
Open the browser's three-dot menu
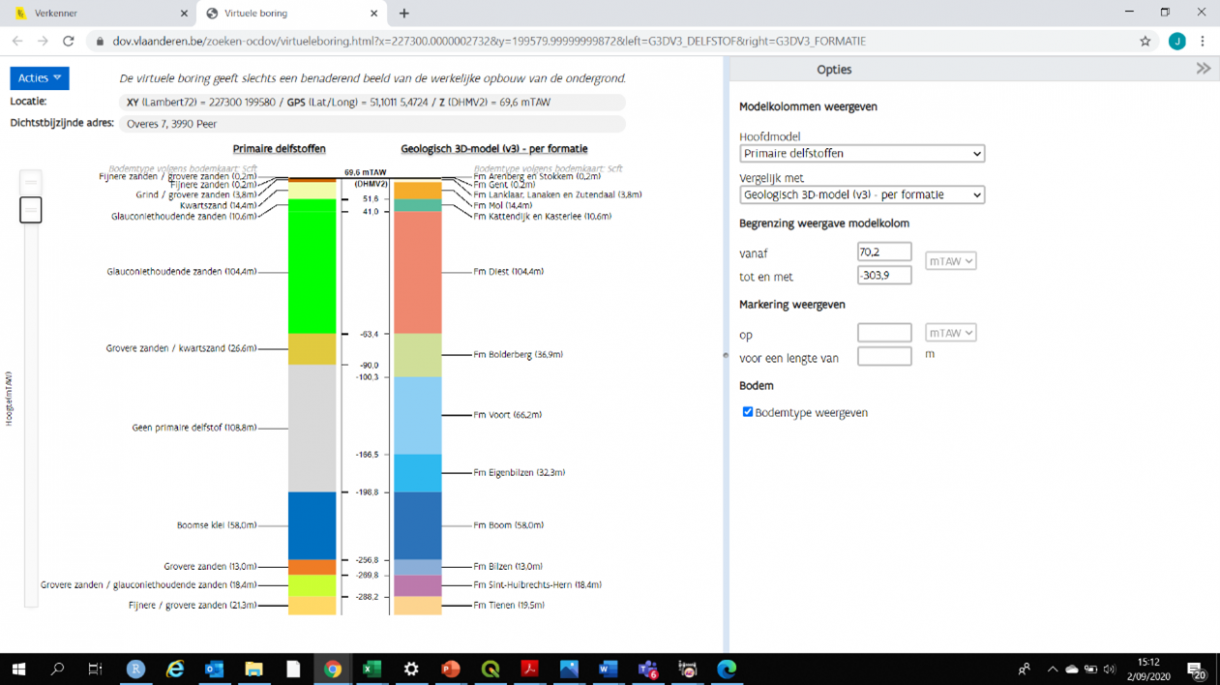tap(1202, 41)
